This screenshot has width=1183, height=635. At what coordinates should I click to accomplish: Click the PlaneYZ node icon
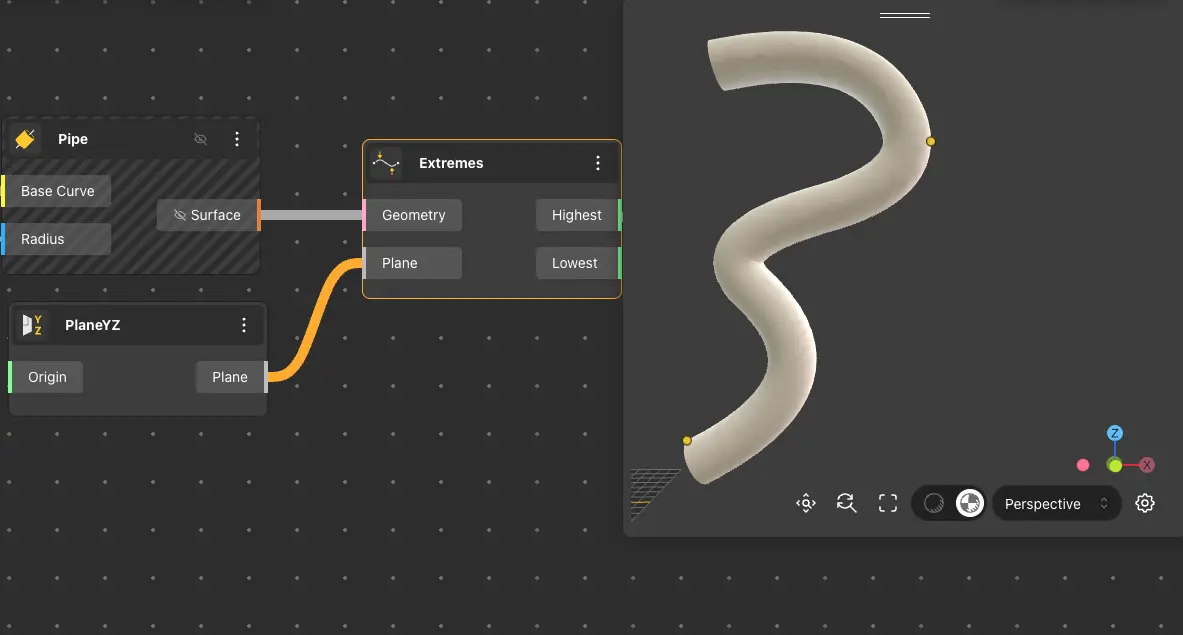(x=33, y=325)
